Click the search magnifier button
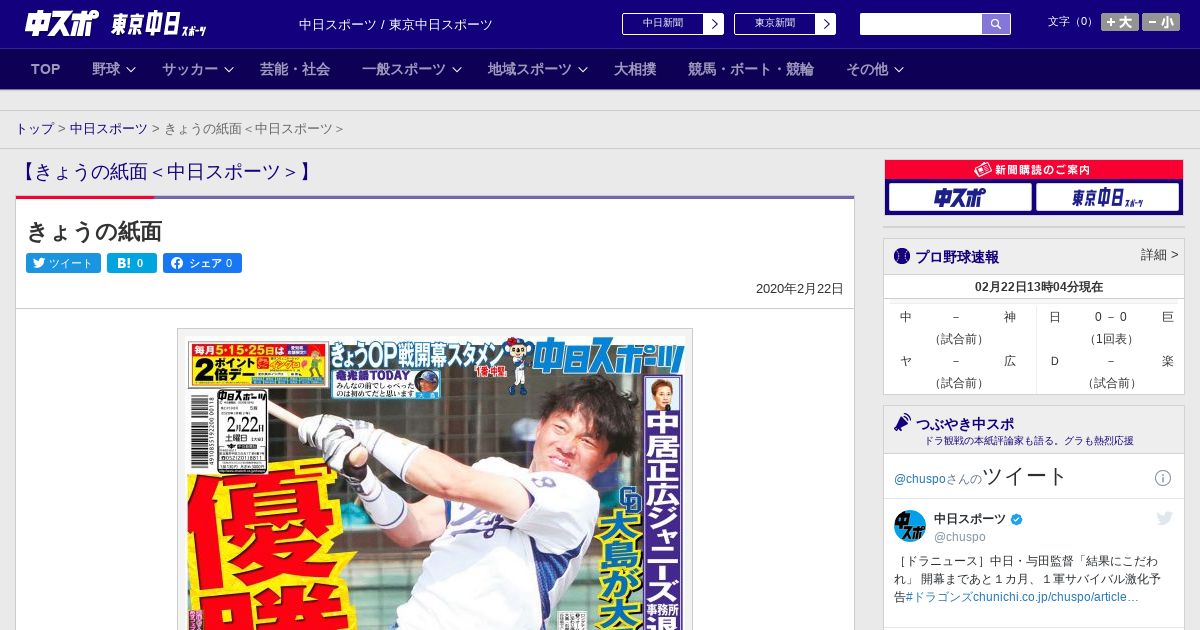This screenshot has height=630, width=1200. [996, 24]
